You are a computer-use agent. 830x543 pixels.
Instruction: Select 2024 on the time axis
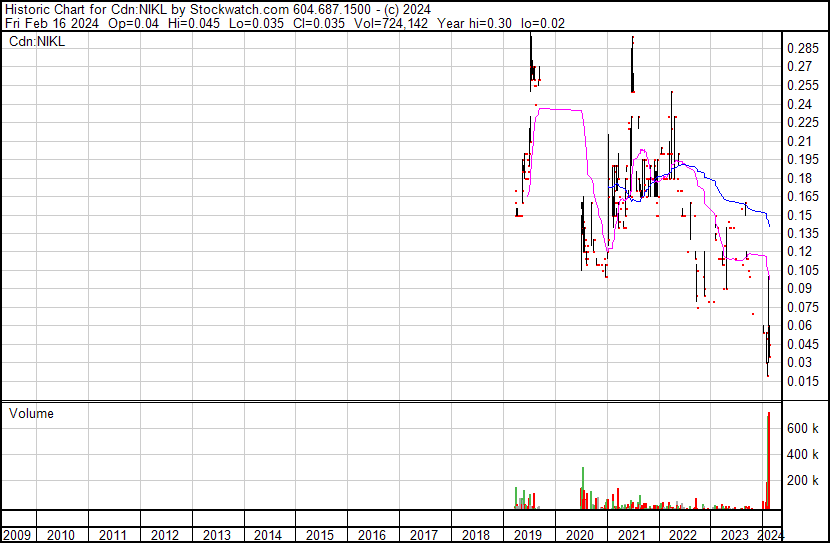click(768, 535)
